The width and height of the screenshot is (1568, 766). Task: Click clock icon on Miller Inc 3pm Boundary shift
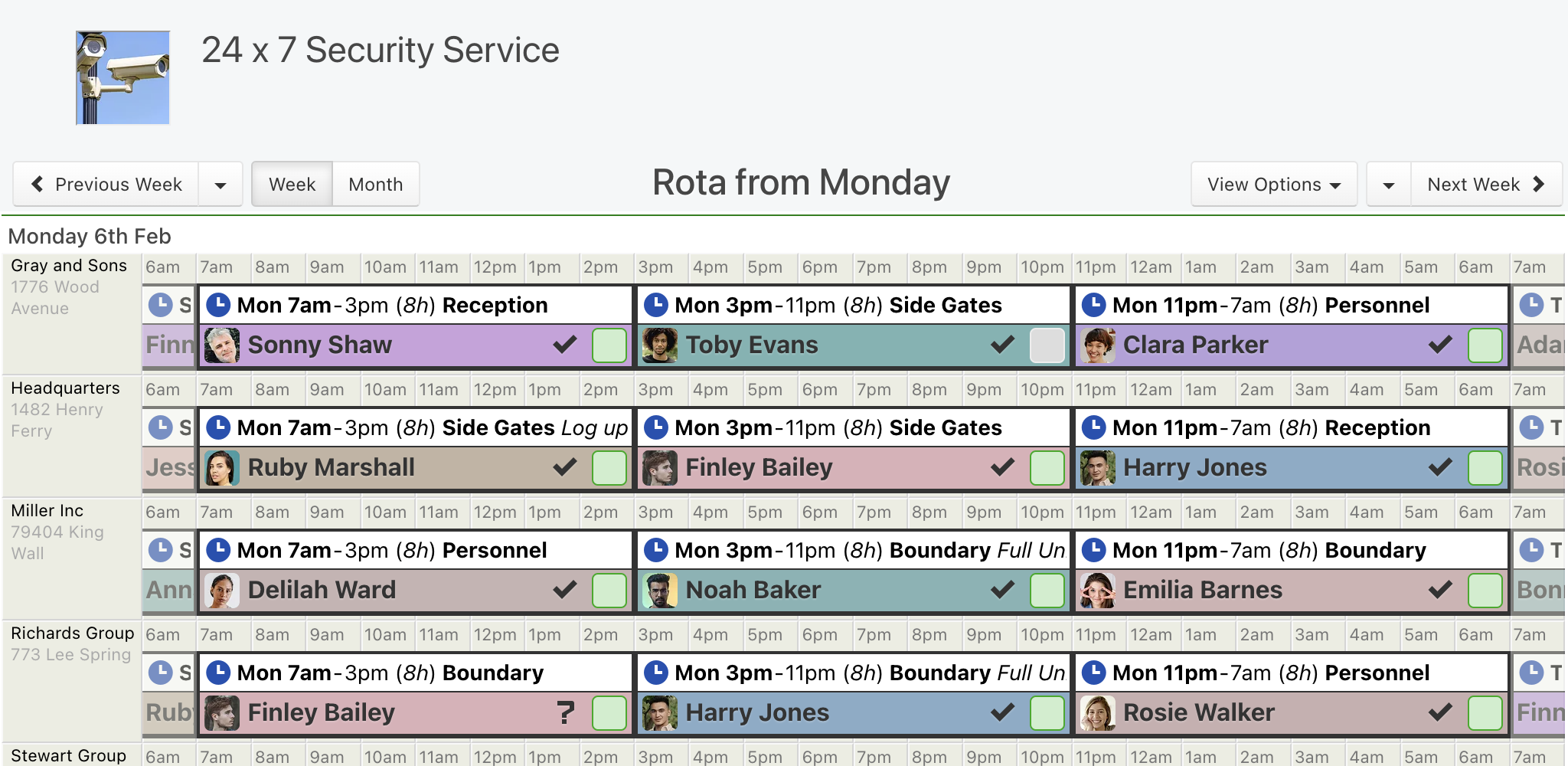[x=656, y=550]
